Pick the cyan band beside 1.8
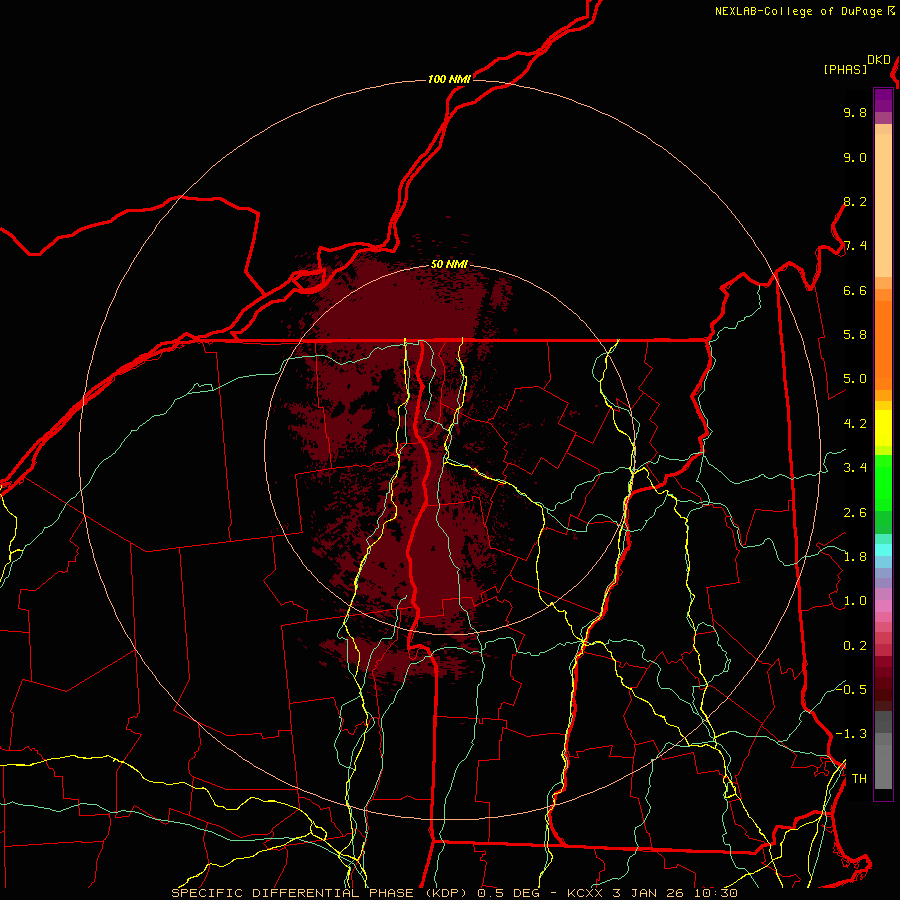Viewport: 900px width, 900px height. [883, 550]
